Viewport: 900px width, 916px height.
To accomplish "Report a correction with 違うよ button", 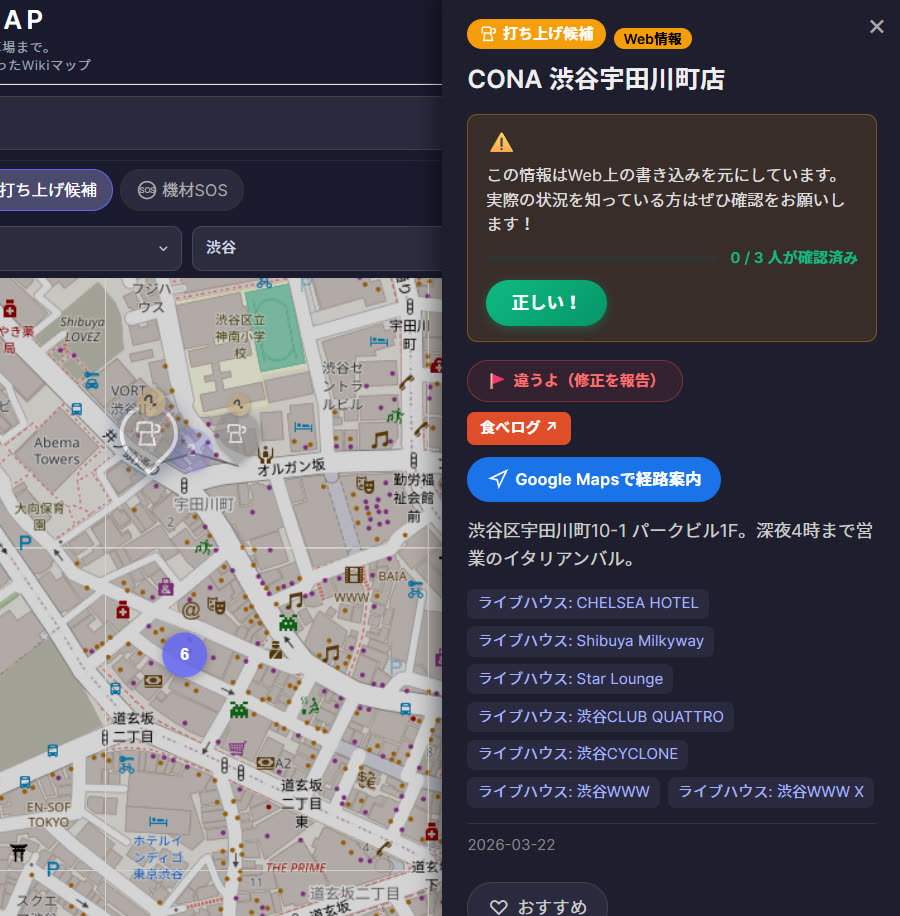I will (x=575, y=381).
